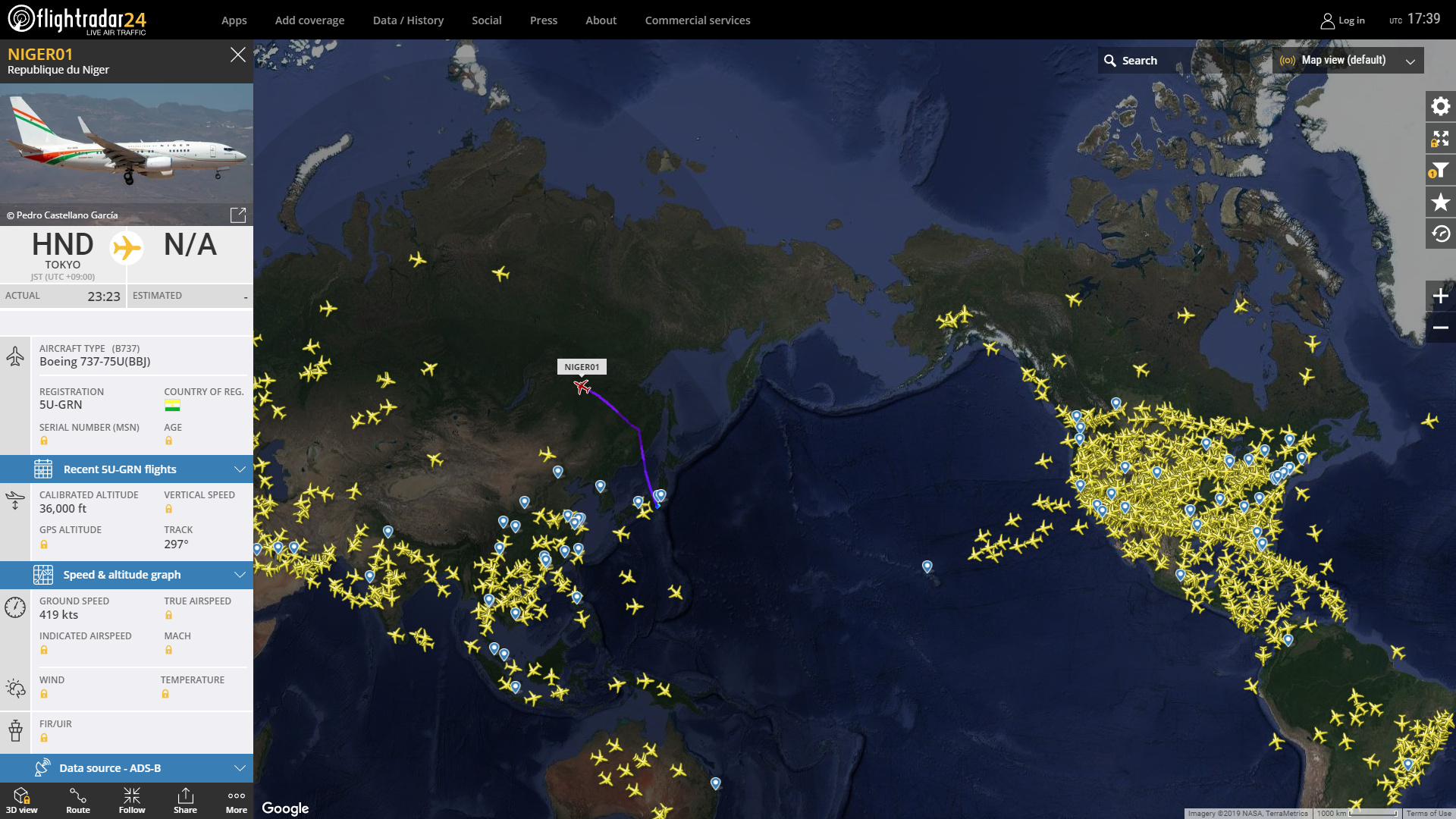Toggle Route display for NIGER01
1456x819 pixels.
tap(78, 801)
